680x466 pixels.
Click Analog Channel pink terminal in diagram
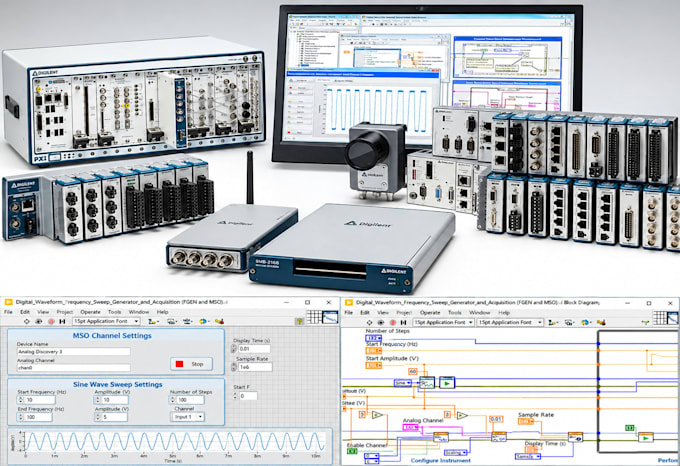pos(411,427)
